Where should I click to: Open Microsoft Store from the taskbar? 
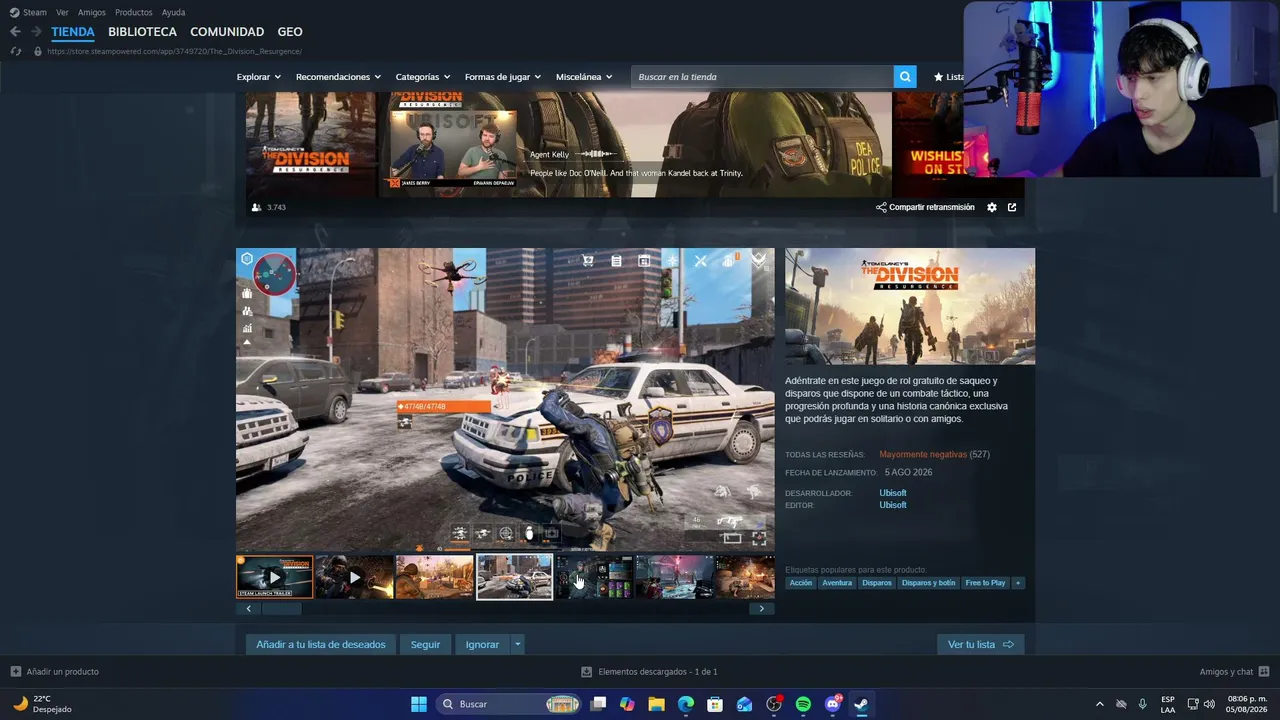715,704
